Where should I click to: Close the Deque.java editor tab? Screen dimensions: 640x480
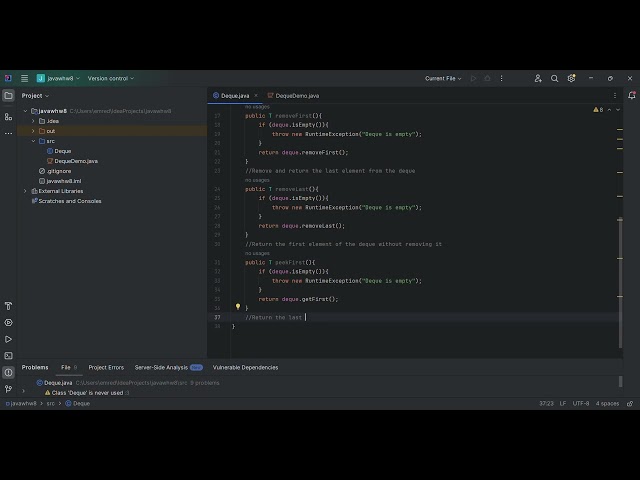[256, 96]
